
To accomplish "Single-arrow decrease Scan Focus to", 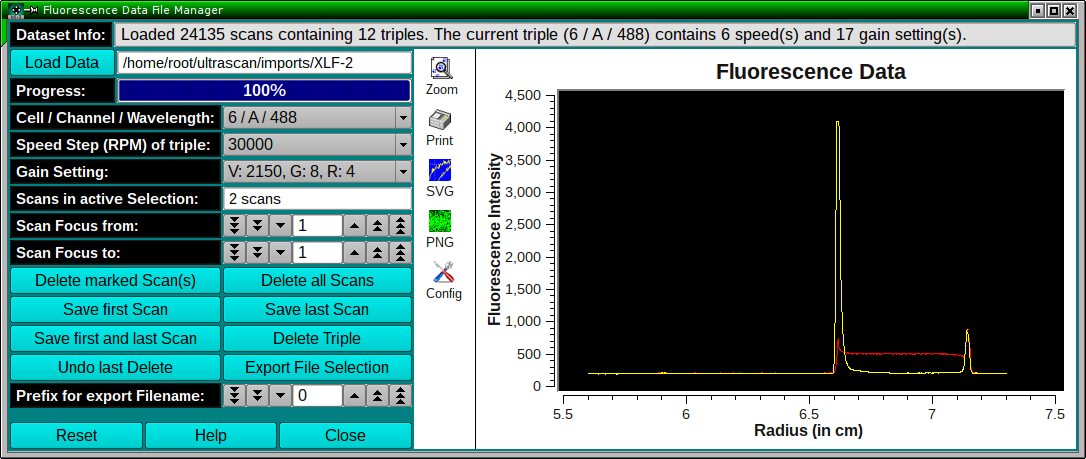I will point(280,253).
